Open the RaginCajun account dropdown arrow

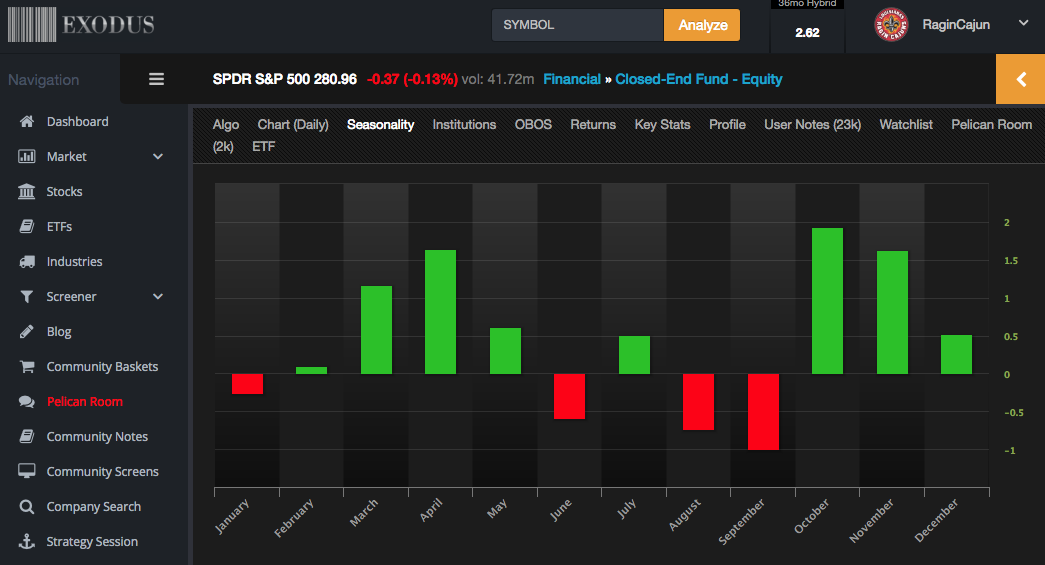(1024, 23)
